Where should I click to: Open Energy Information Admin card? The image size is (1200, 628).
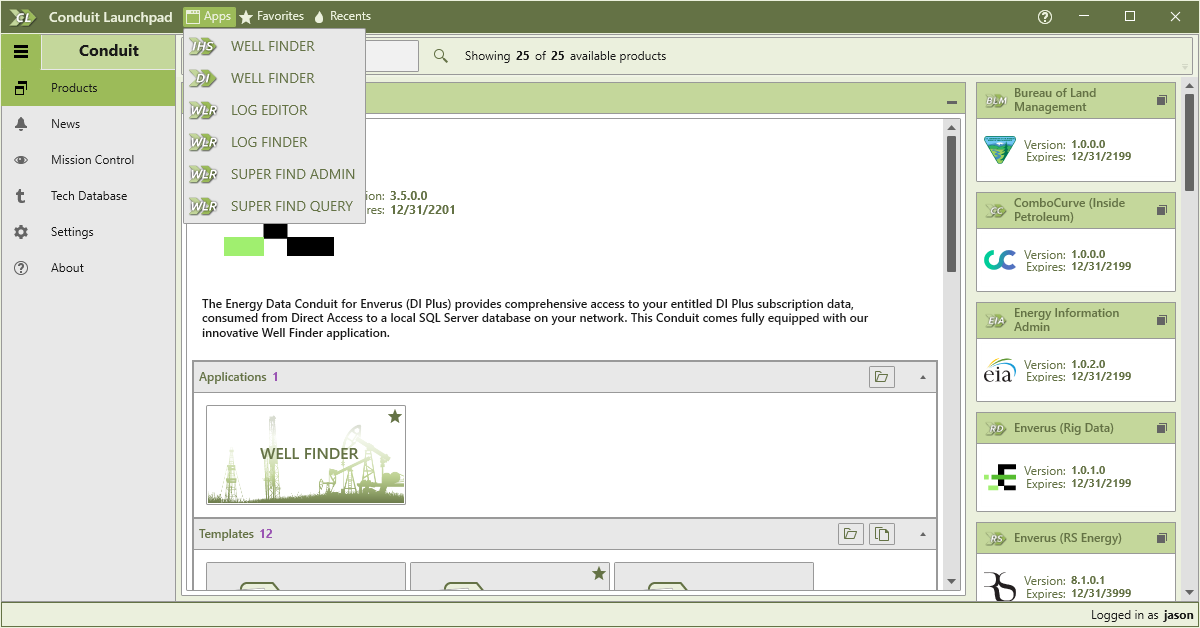1075,351
